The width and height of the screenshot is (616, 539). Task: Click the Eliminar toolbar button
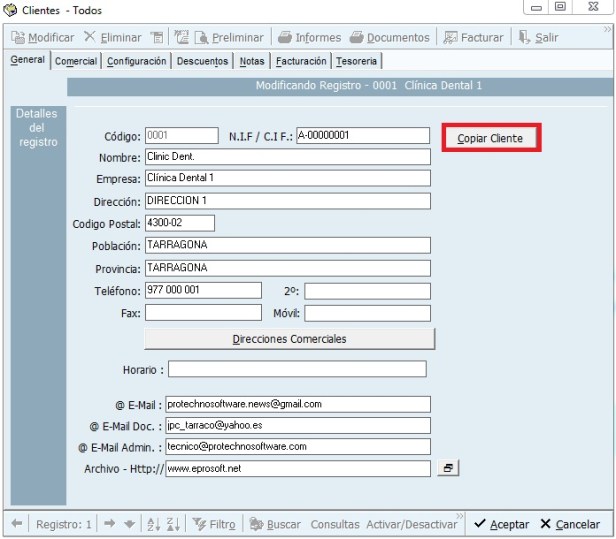(x=112, y=38)
